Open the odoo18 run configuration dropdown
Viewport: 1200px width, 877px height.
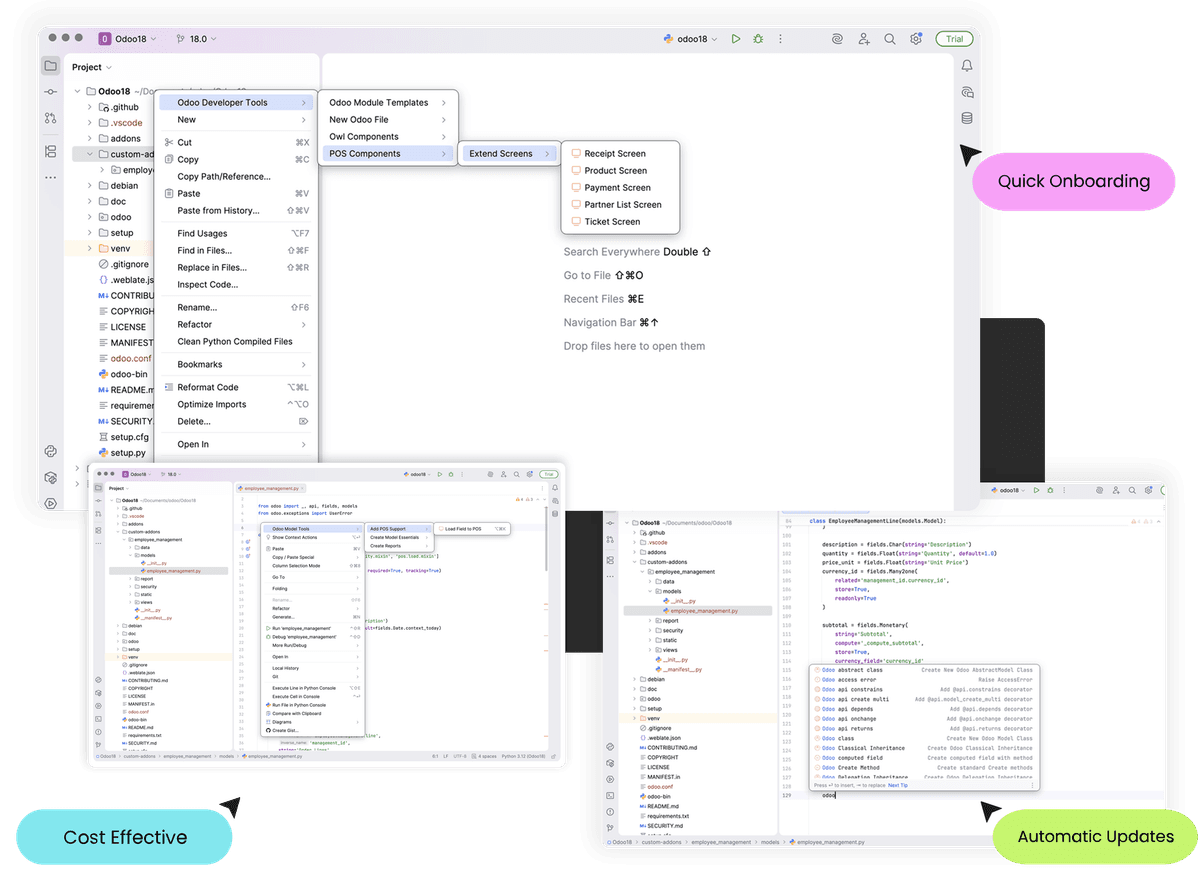tap(691, 39)
